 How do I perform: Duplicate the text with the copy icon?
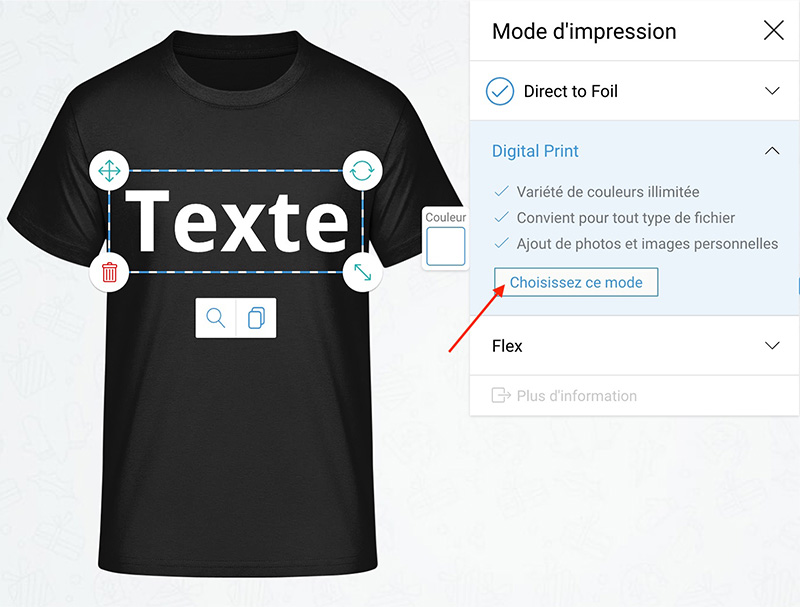[x=256, y=318]
